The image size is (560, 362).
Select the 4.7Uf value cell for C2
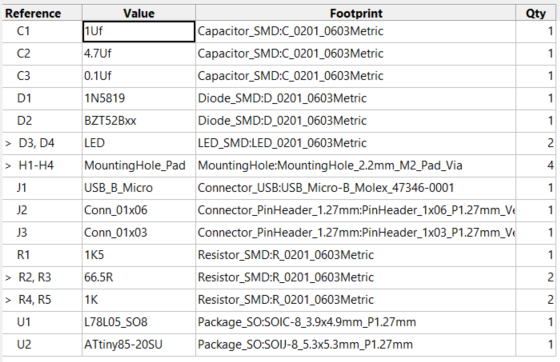[139, 54]
